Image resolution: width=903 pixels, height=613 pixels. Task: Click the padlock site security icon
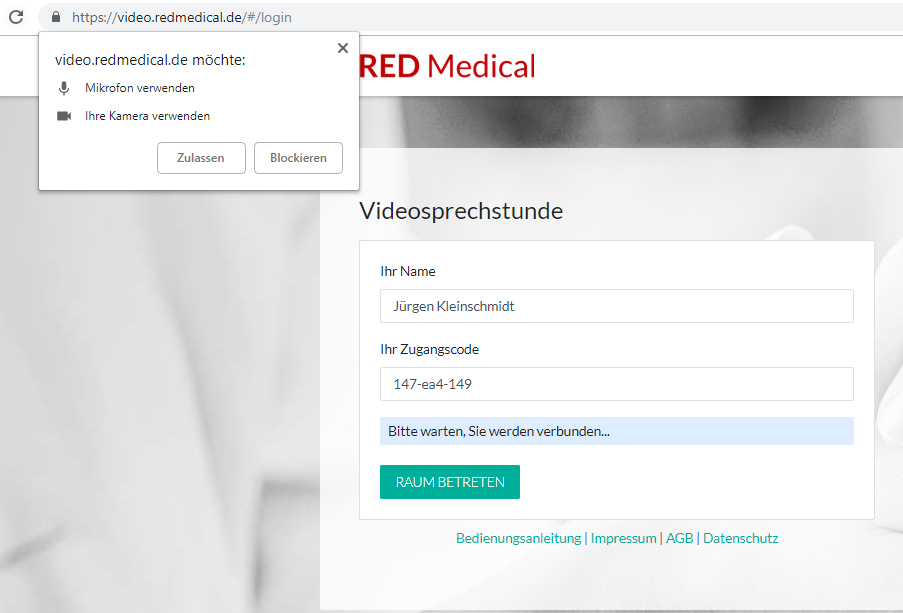pyautogui.click(x=55, y=17)
